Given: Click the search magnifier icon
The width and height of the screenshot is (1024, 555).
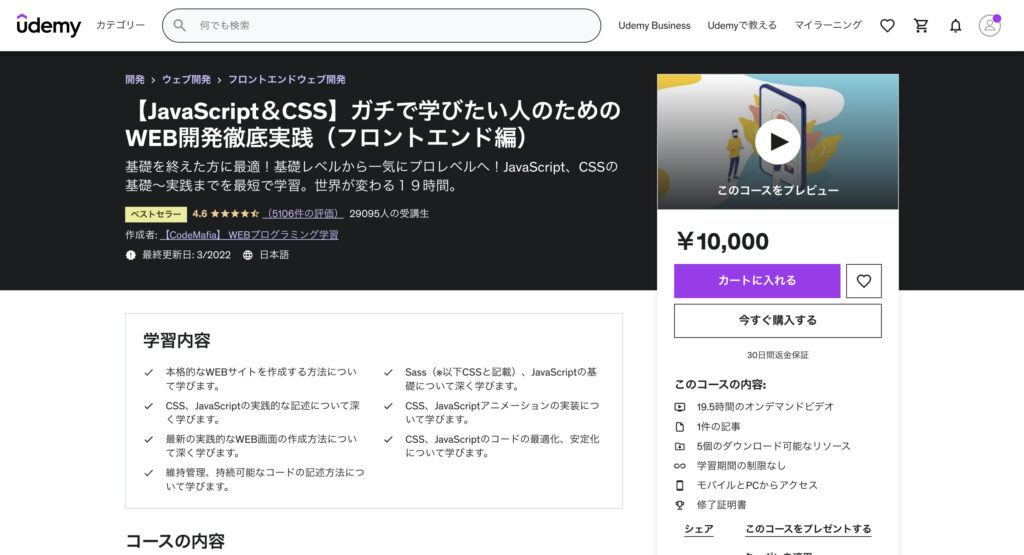Looking at the screenshot, I should click(x=180, y=25).
